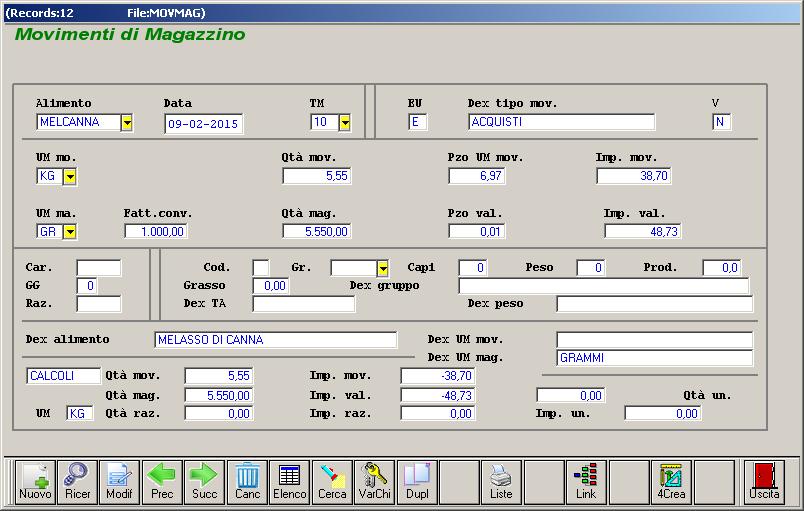Click calculated Imp. mov. field -38,70
The height and width of the screenshot is (511, 804).
(x=438, y=376)
